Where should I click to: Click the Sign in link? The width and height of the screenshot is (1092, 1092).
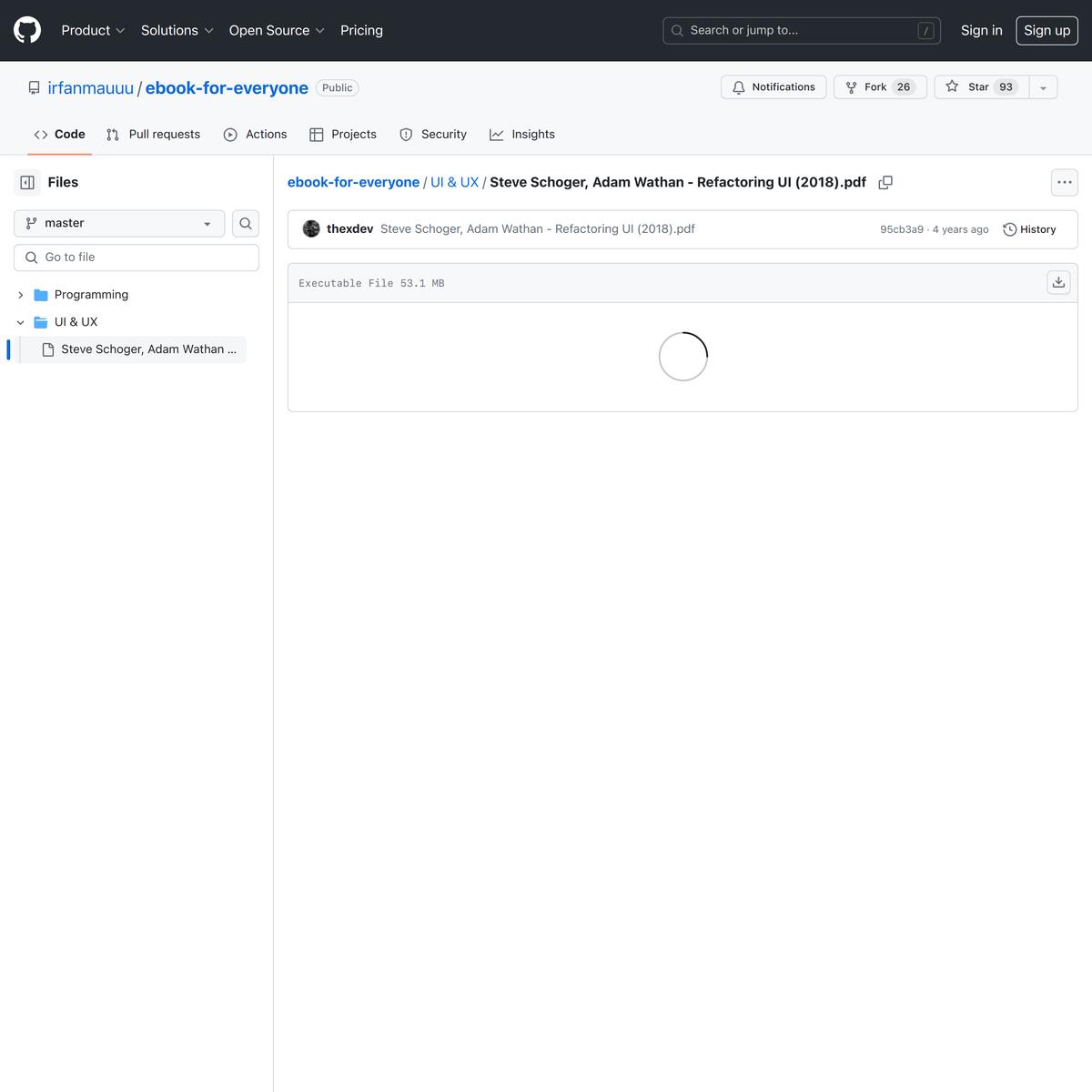pyautogui.click(x=981, y=30)
